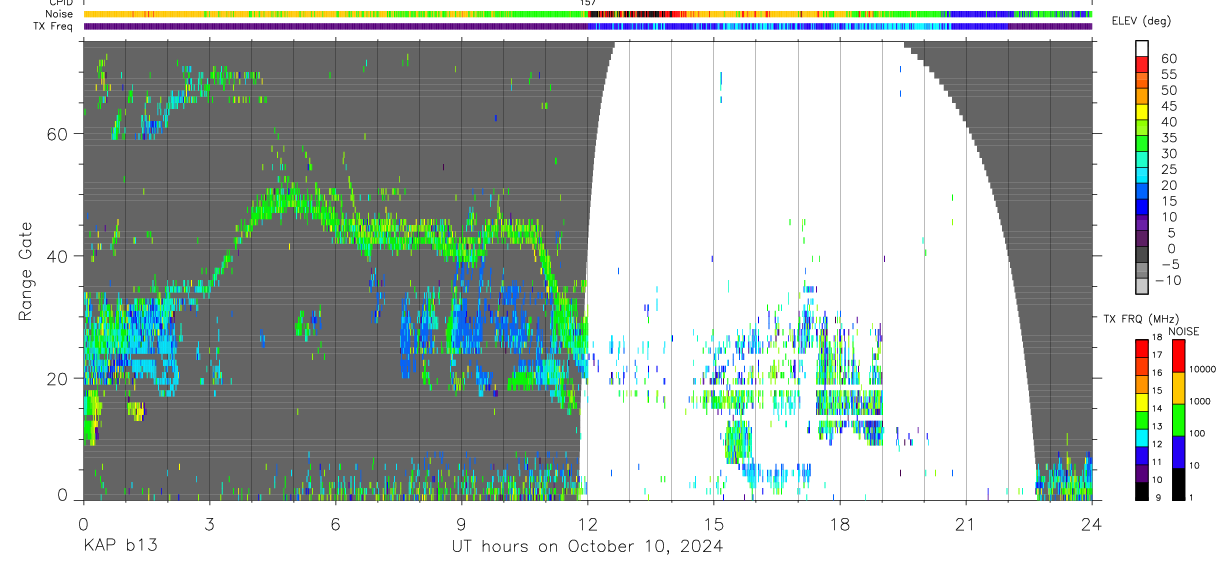
Task: Click the TX Freq row label
Action: pos(55,26)
